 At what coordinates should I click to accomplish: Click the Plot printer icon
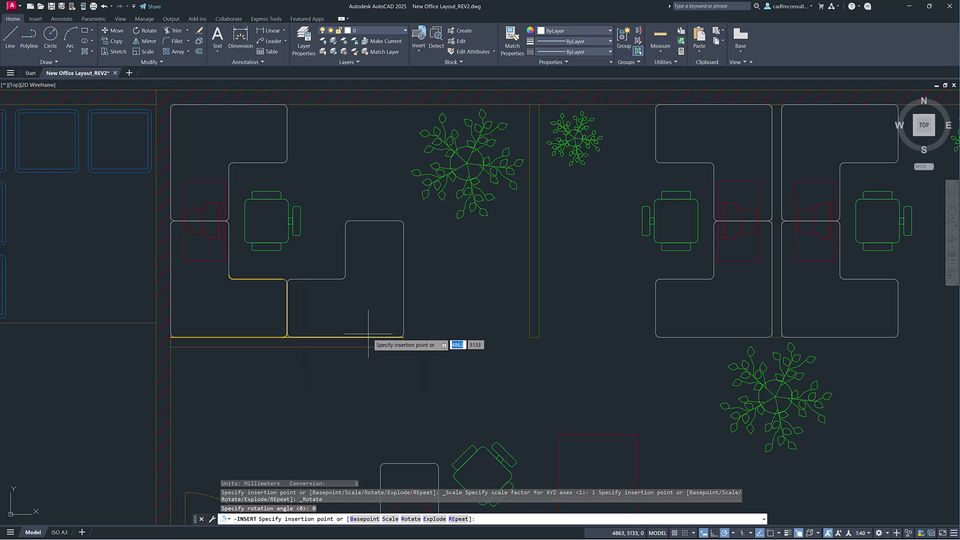[93, 6]
